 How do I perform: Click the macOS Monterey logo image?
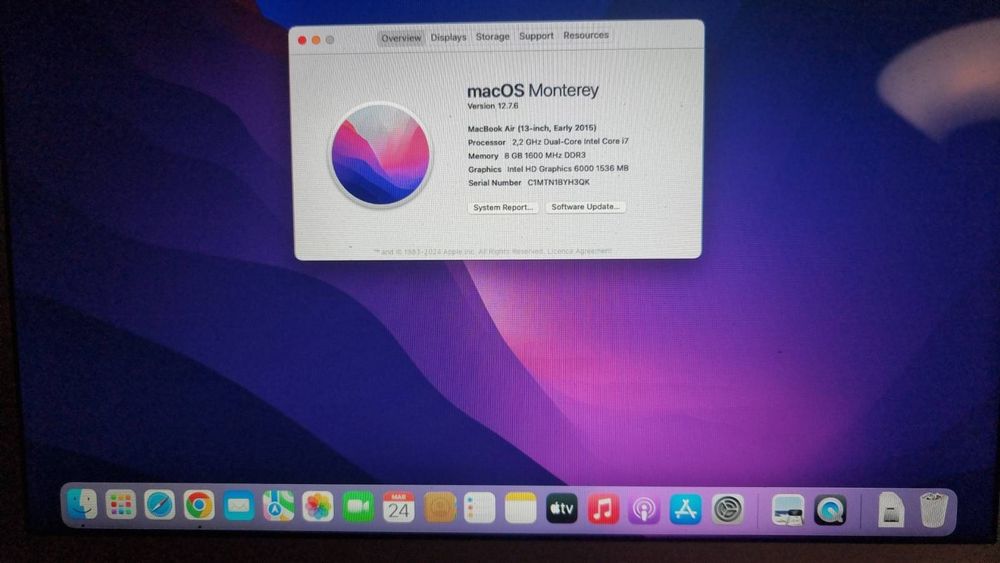tap(381, 154)
